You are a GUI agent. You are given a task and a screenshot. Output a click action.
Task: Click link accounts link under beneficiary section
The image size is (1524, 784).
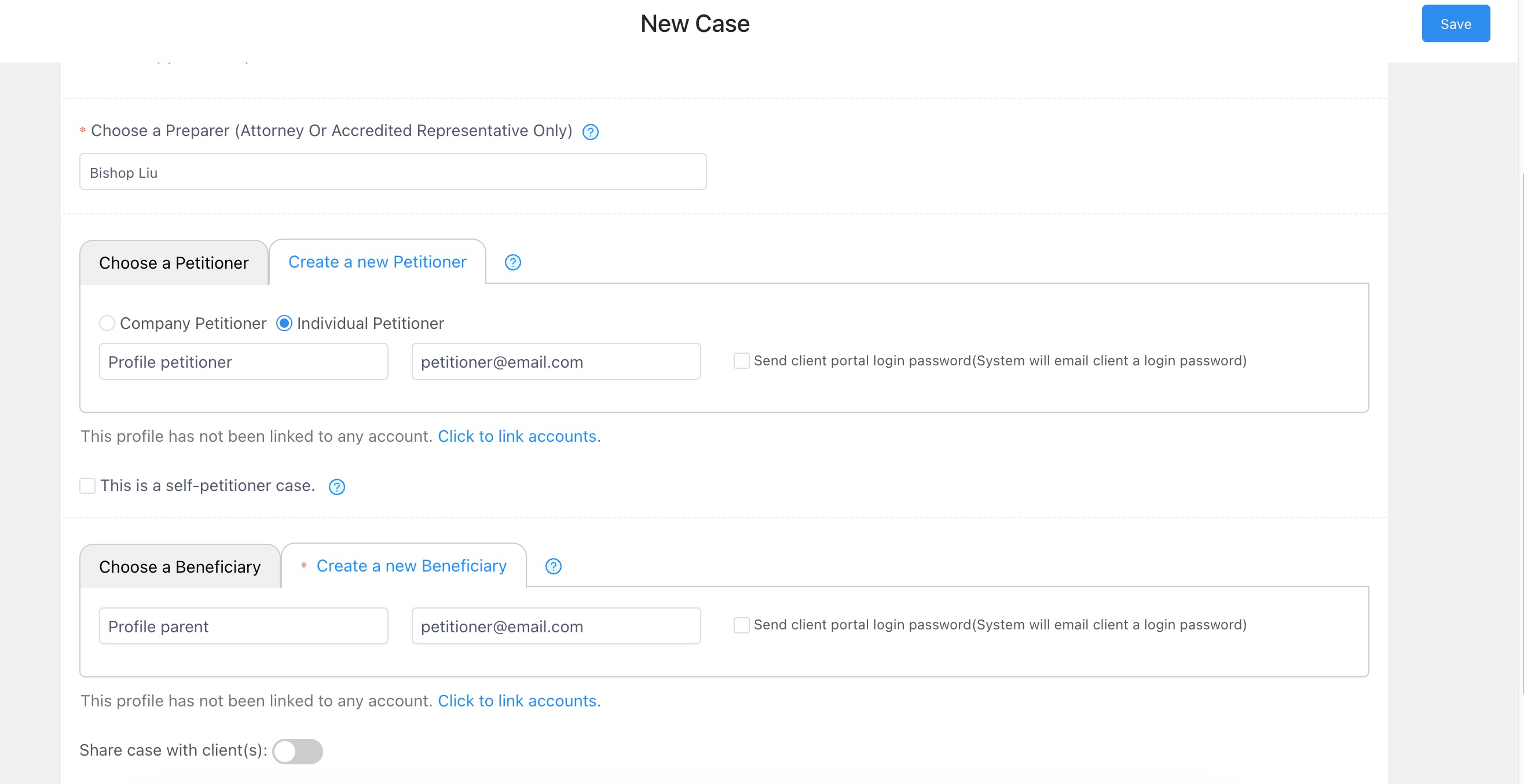[518, 701]
